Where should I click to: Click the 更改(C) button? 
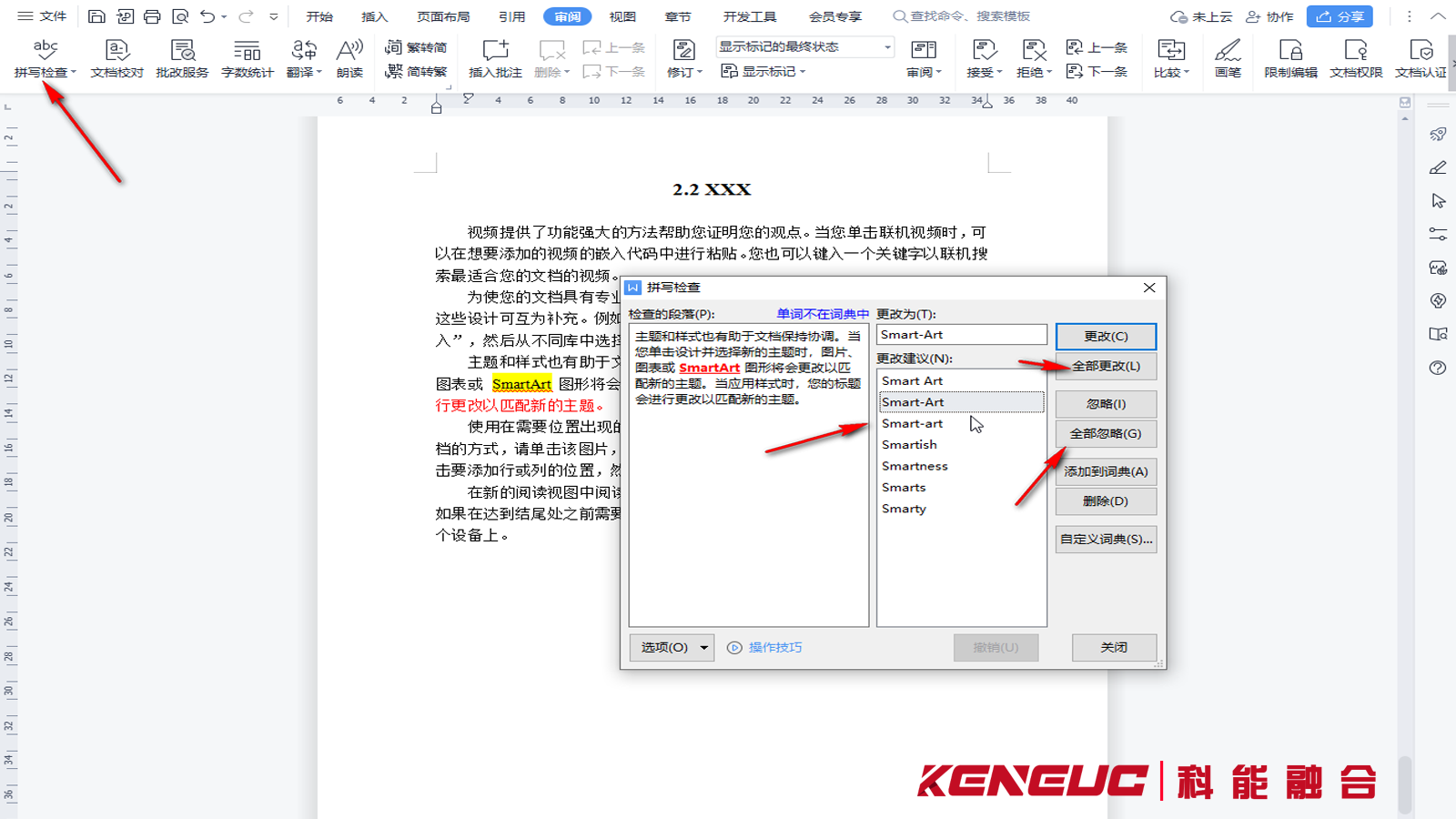click(1106, 336)
